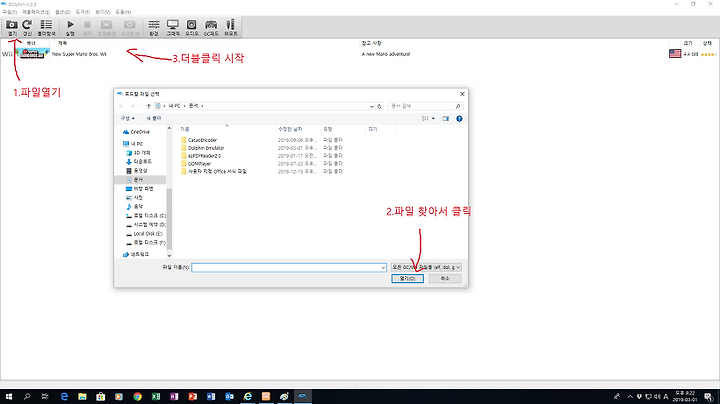Click the star rating of the game

click(709, 54)
